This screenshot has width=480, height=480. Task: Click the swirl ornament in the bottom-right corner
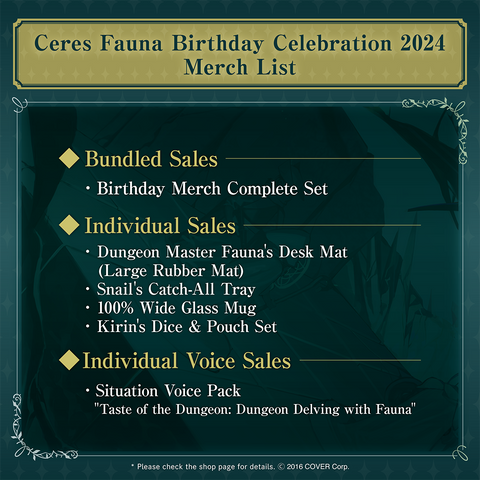pyautogui.click(x=460, y=453)
